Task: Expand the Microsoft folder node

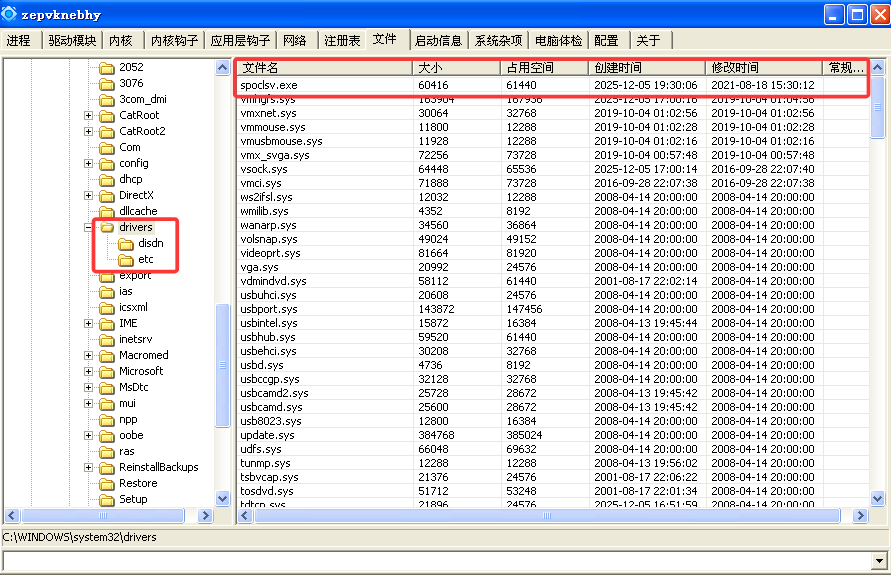Action: point(88,371)
